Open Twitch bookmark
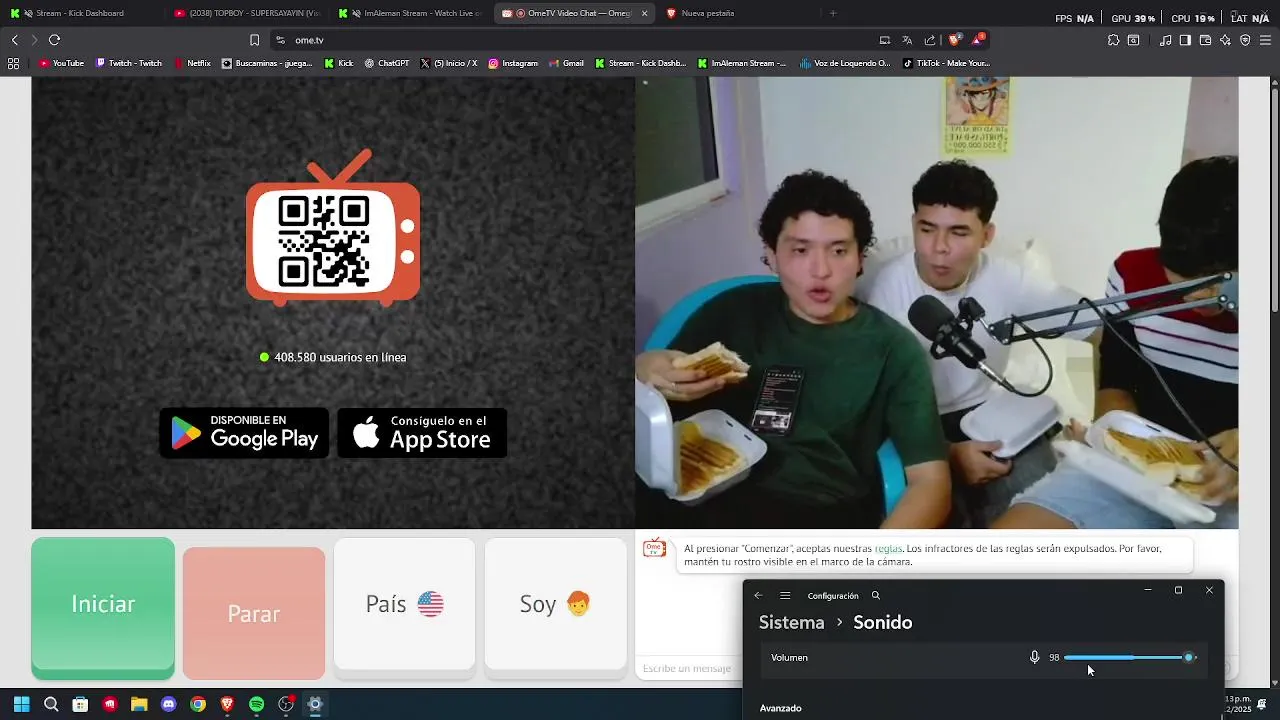 click(129, 63)
